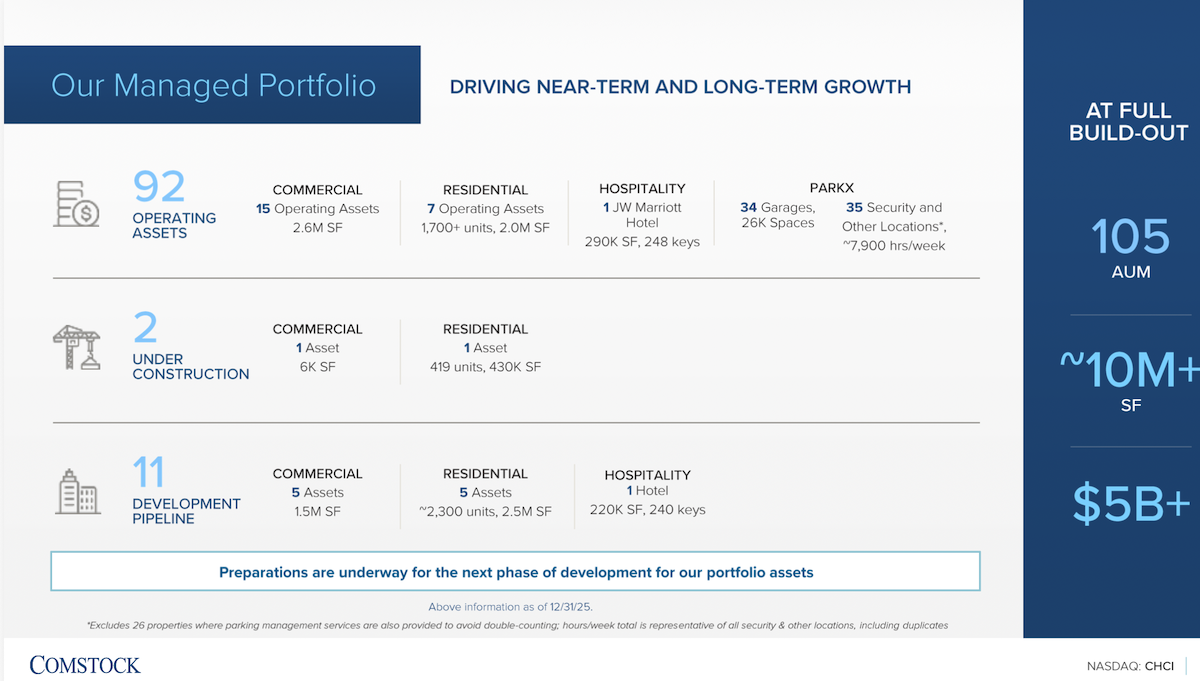Screen dimensions: 1200x681
Task: Click the construction crane icon
Action: (x=77, y=348)
